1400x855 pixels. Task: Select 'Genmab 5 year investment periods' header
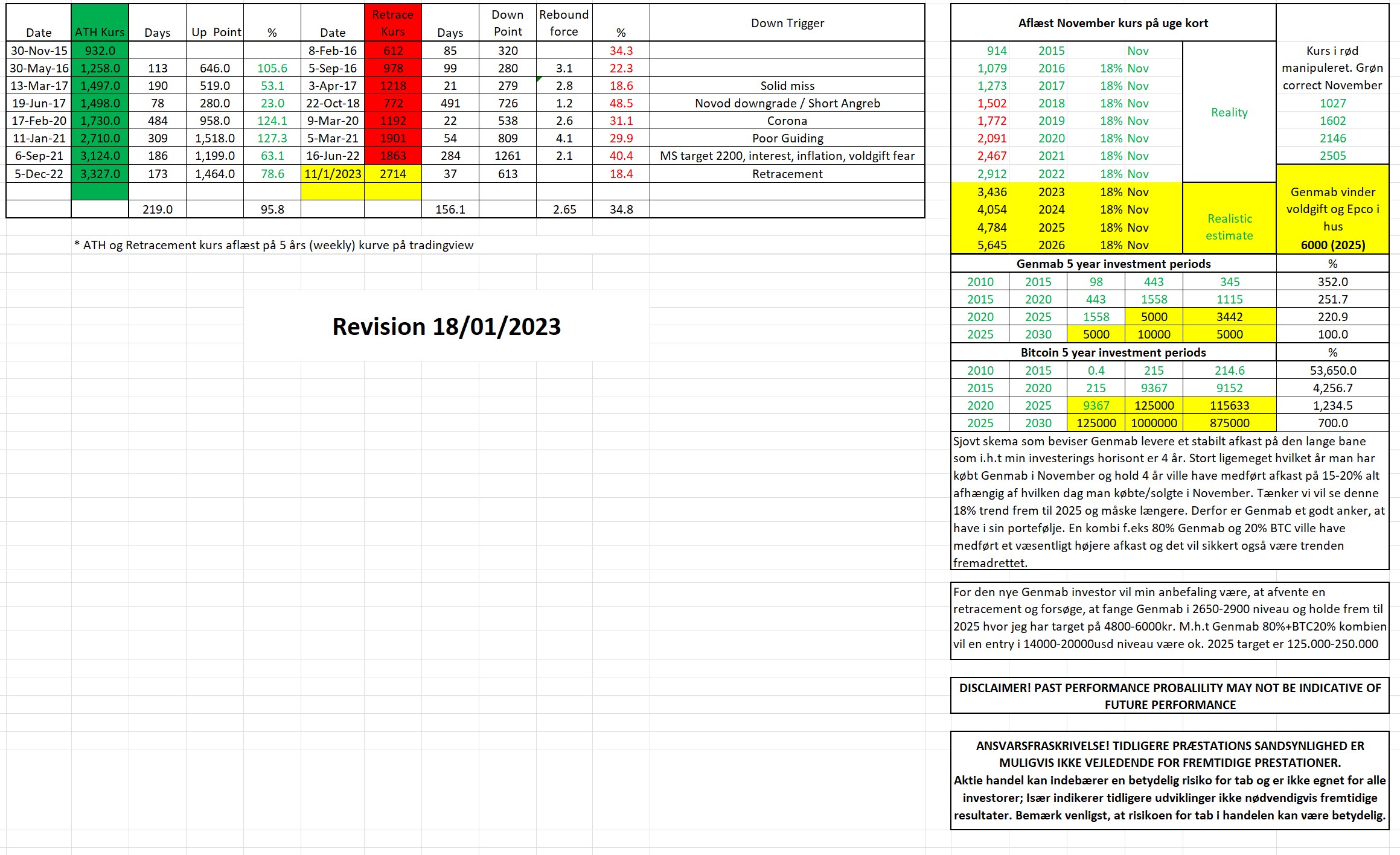click(x=1113, y=264)
